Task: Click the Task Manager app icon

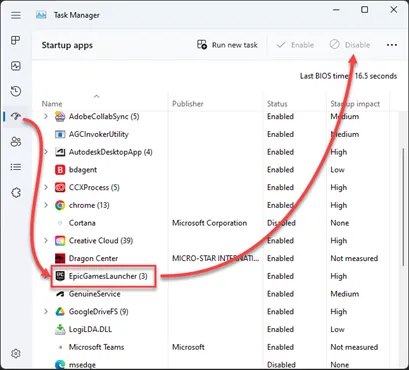Action: click(41, 15)
